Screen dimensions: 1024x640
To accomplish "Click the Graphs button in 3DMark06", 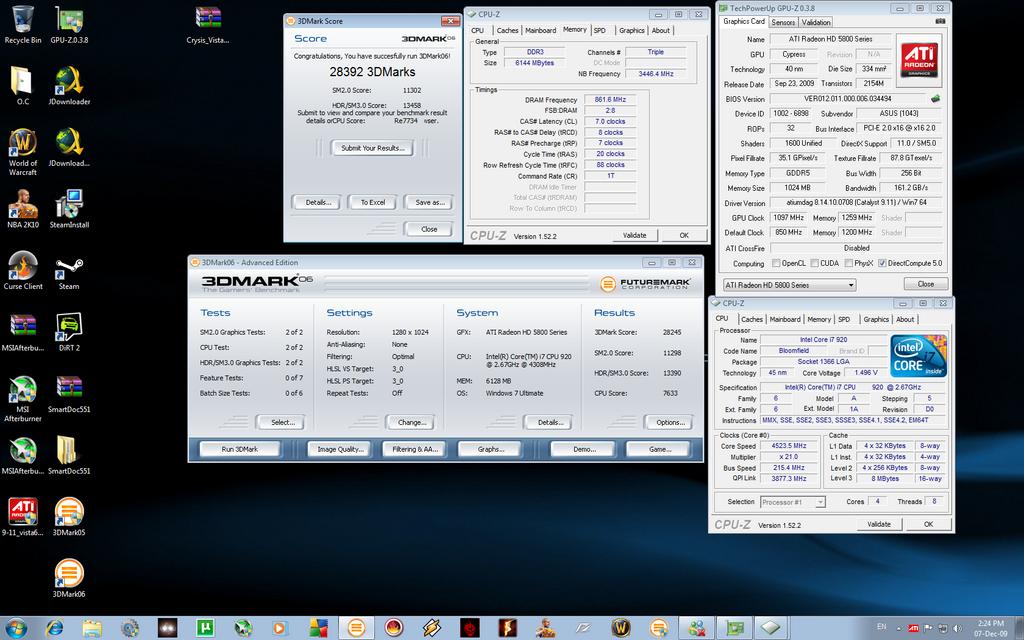I will click(x=490, y=449).
